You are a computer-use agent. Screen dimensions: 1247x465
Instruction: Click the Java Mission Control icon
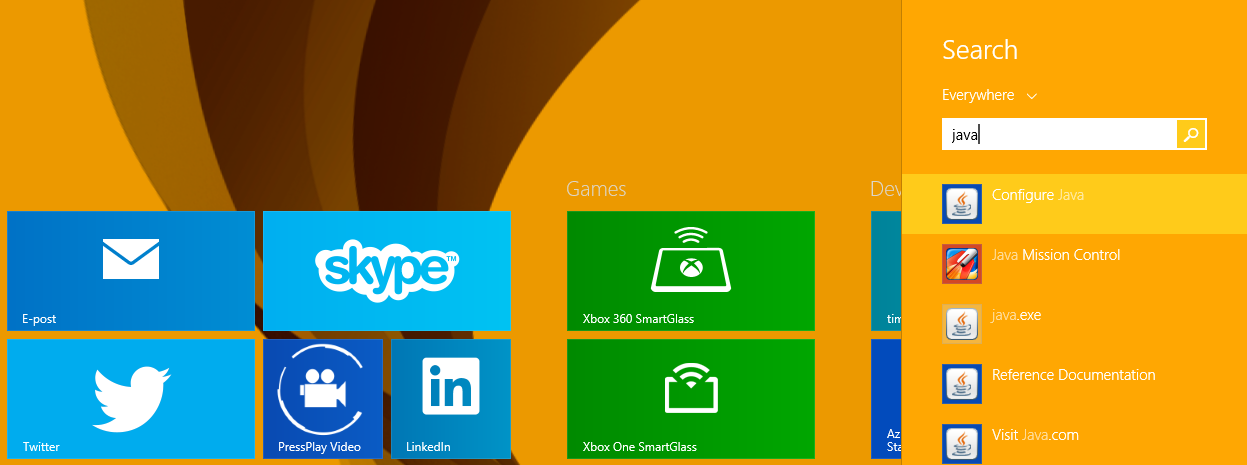(x=962, y=264)
